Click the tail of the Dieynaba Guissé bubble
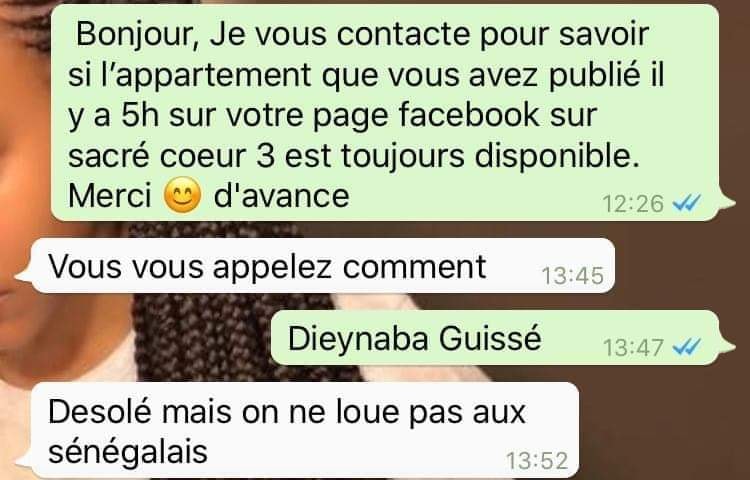 tap(727, 347)
